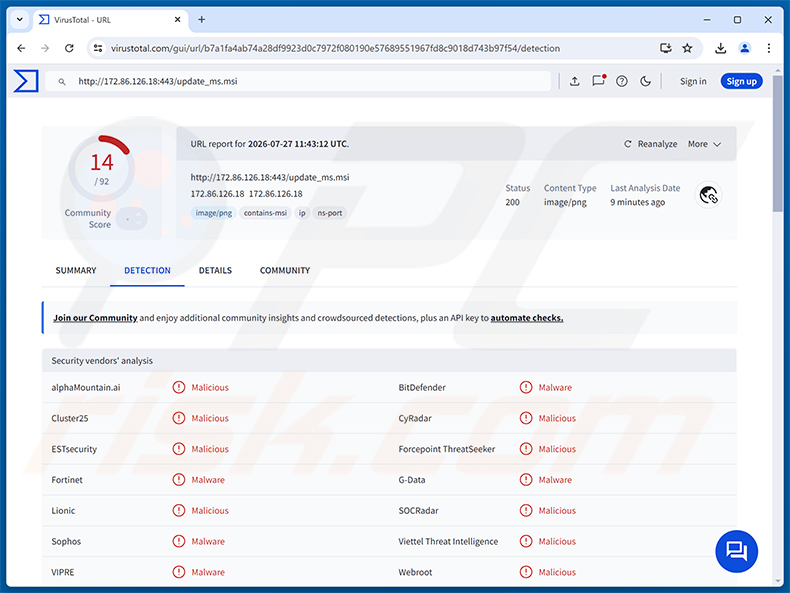This screenshot has height=593, width=790.
Task: Switch to the DETECTION tab
Action: [147, 271]
